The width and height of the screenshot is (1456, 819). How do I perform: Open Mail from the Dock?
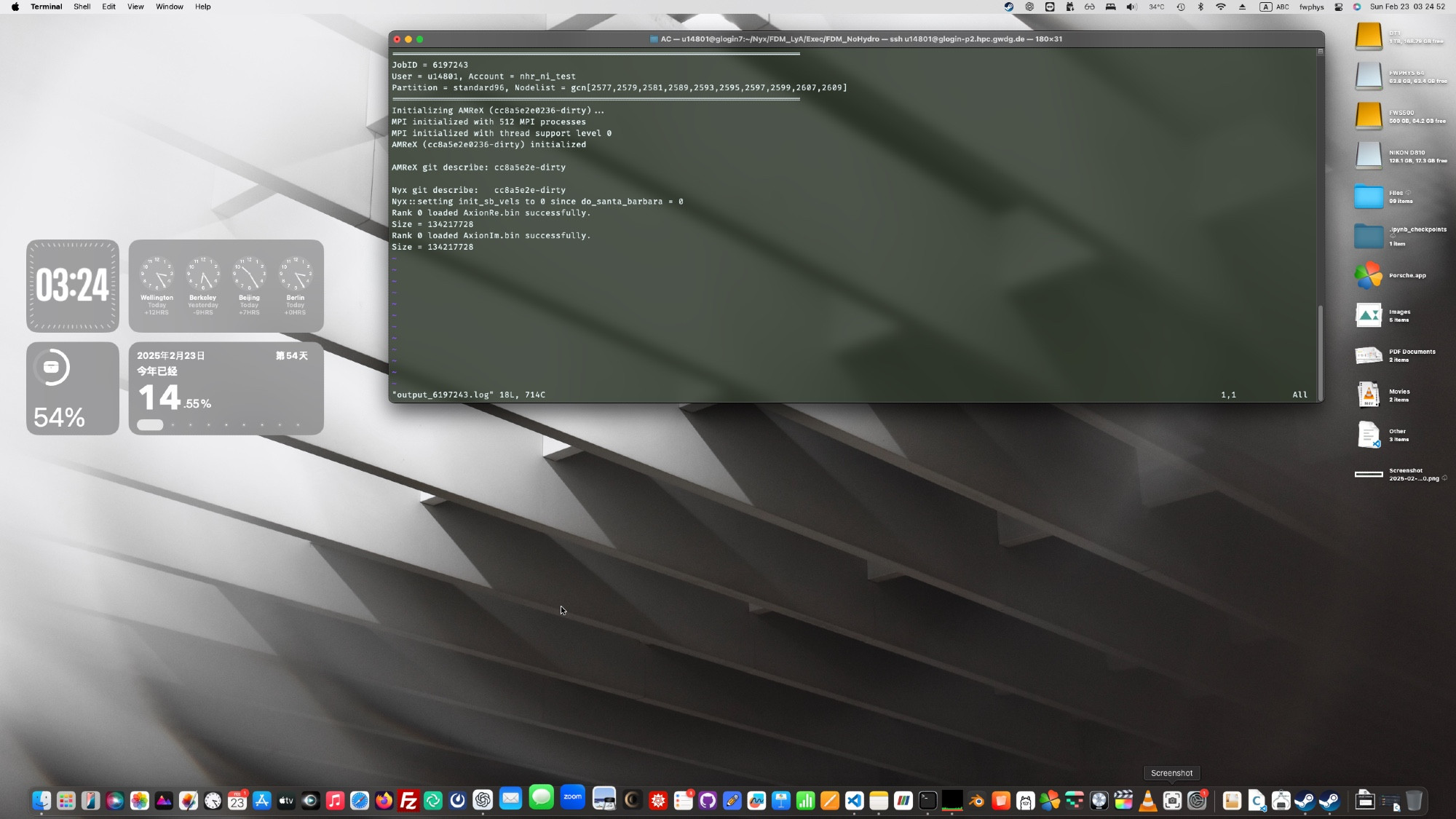(x=511, y=799)
